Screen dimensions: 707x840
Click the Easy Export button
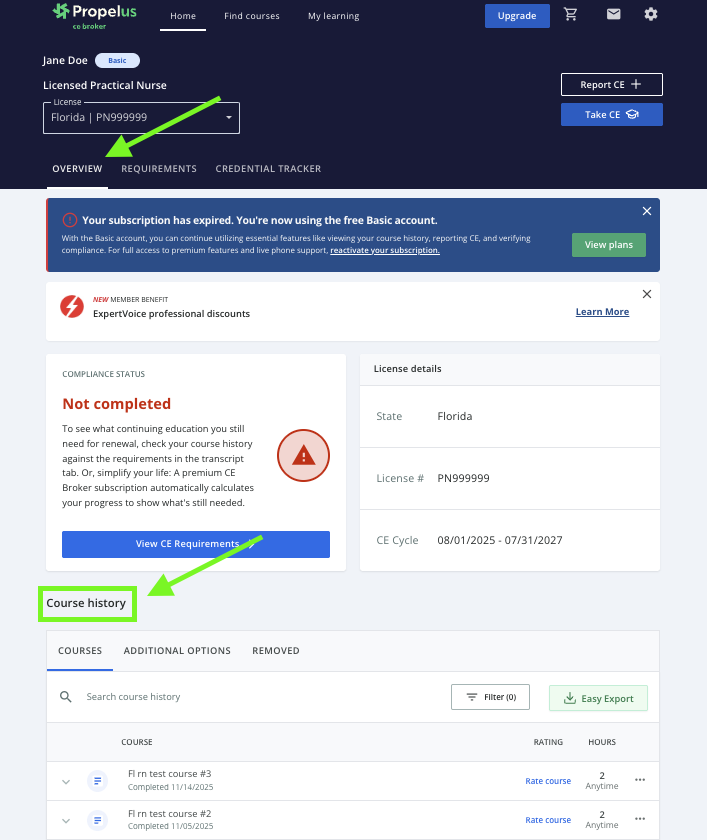[598, 698]
